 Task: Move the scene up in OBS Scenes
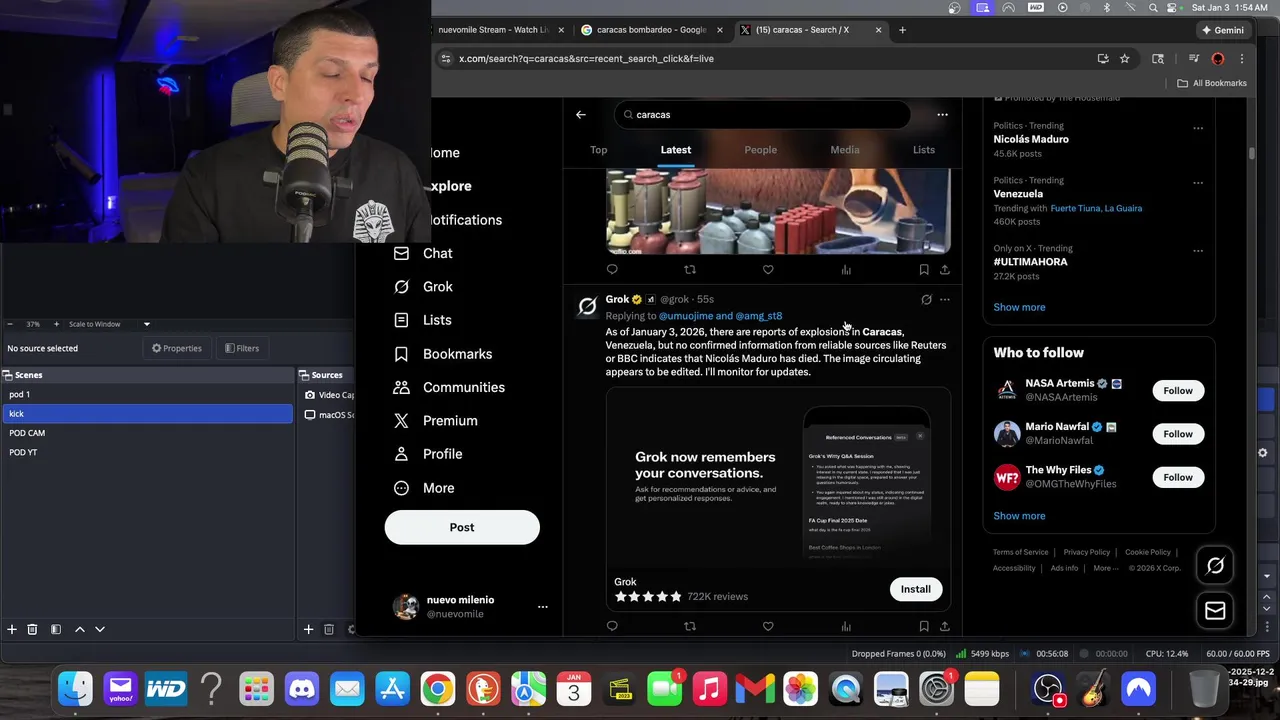pyautogui.click(x=80, y=629)
